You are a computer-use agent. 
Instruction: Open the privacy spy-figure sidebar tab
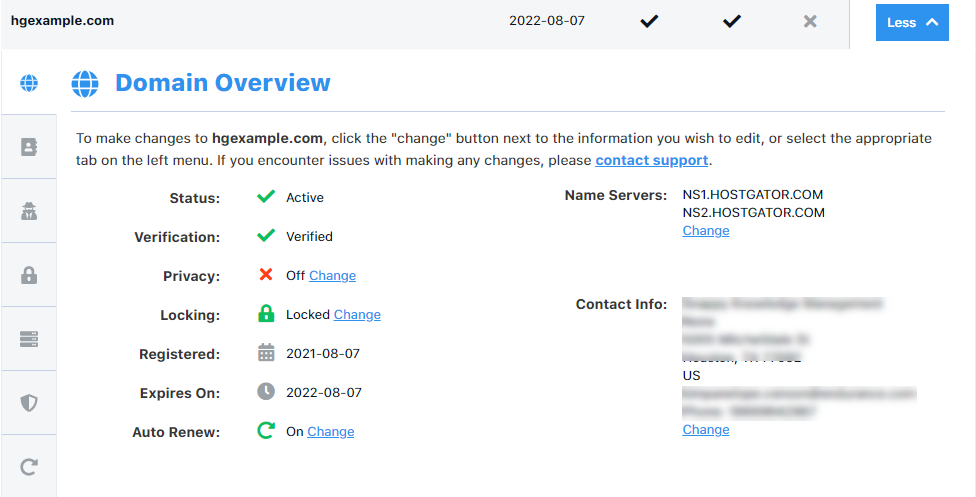click(x=29, y=211)
